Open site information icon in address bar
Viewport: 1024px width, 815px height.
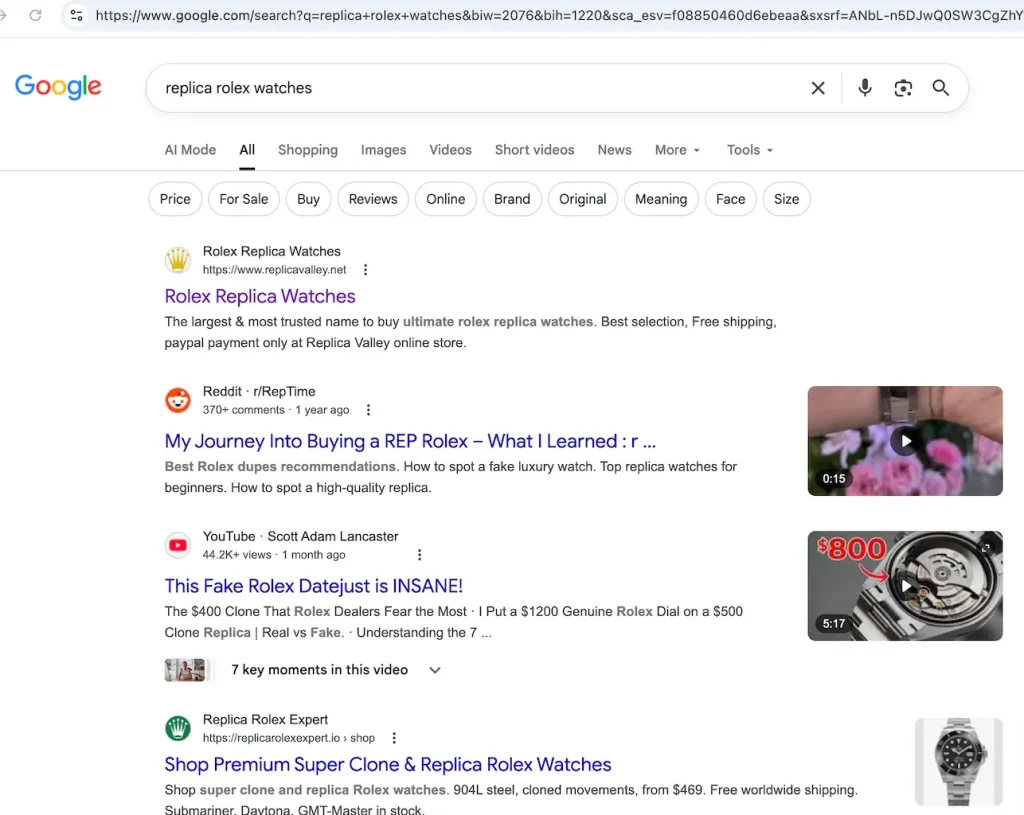point(76,15)
